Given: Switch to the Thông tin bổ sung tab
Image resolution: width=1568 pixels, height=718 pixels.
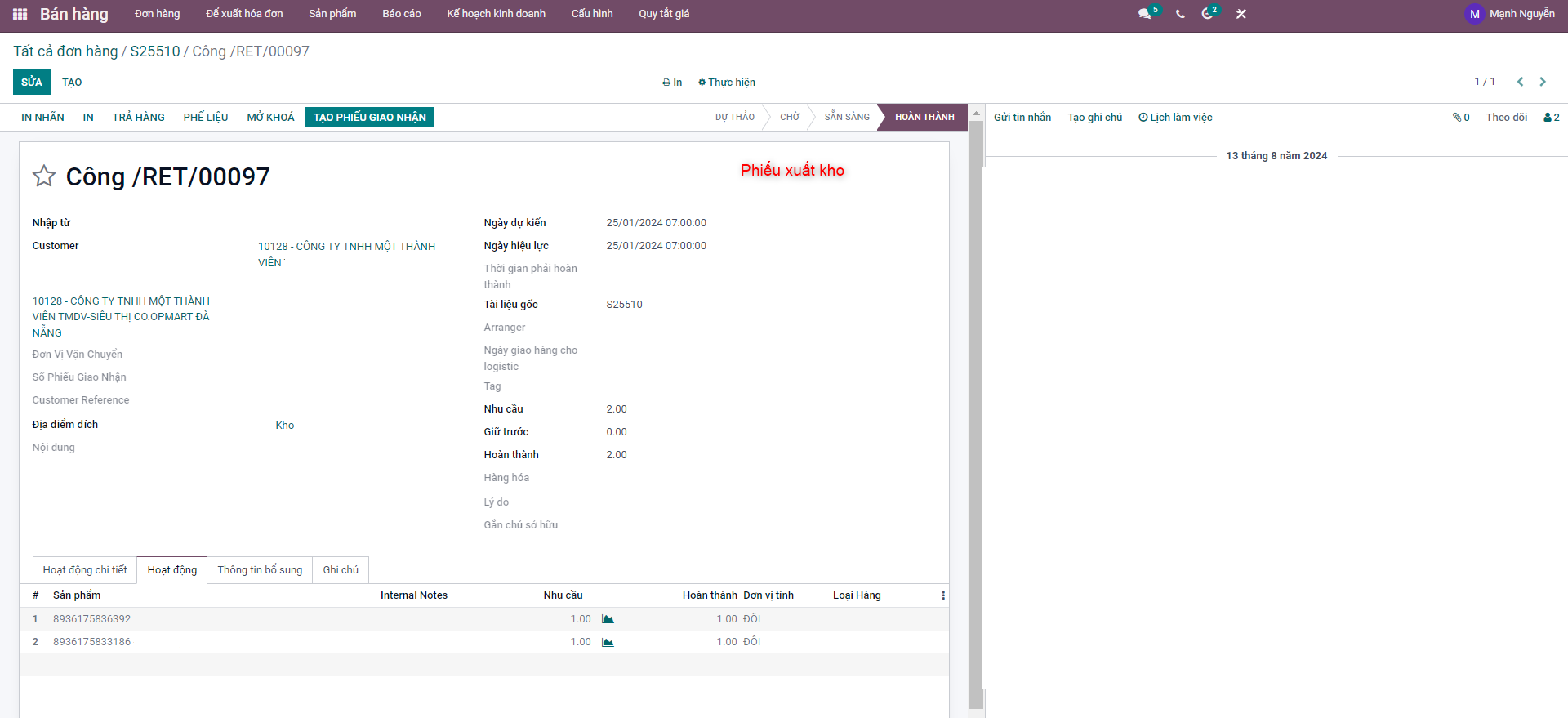Looking at the screenshot, I should 260,570.
